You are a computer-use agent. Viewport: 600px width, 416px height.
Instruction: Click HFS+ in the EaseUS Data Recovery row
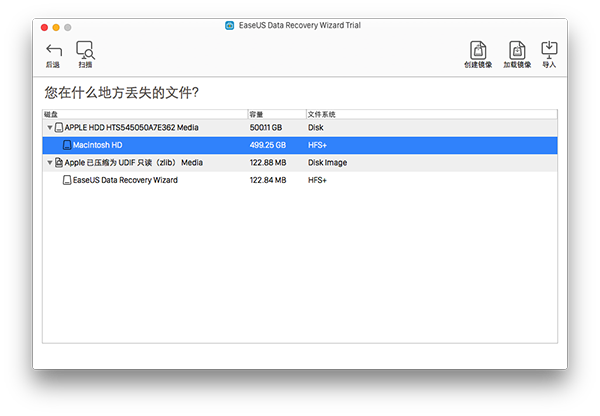click(x=317, y=180)
